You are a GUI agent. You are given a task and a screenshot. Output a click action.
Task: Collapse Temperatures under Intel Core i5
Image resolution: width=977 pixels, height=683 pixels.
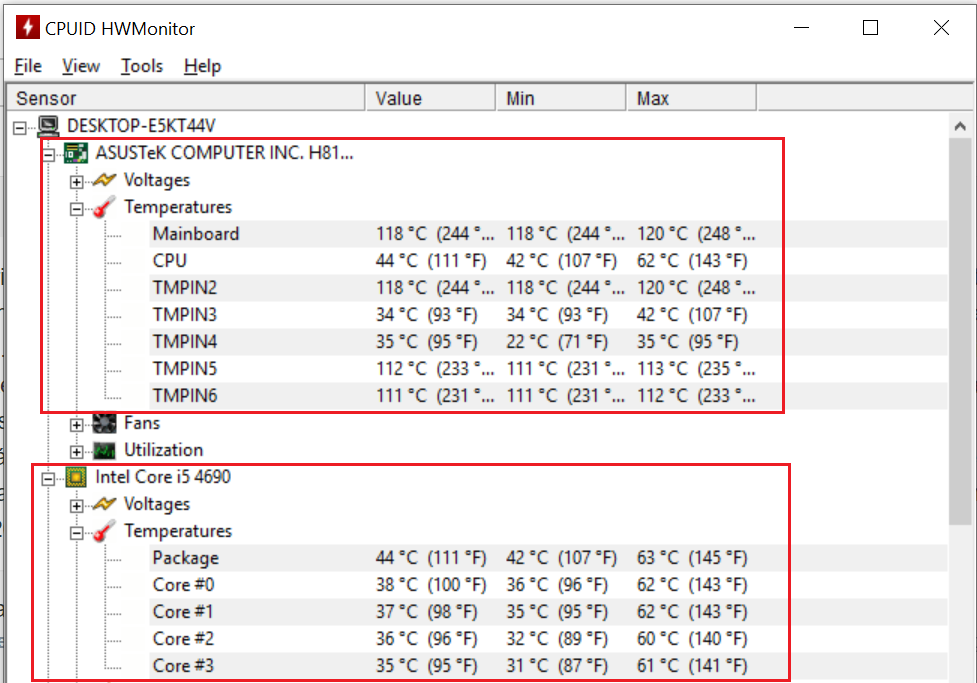pyautogui.click(x=76, y=533)
